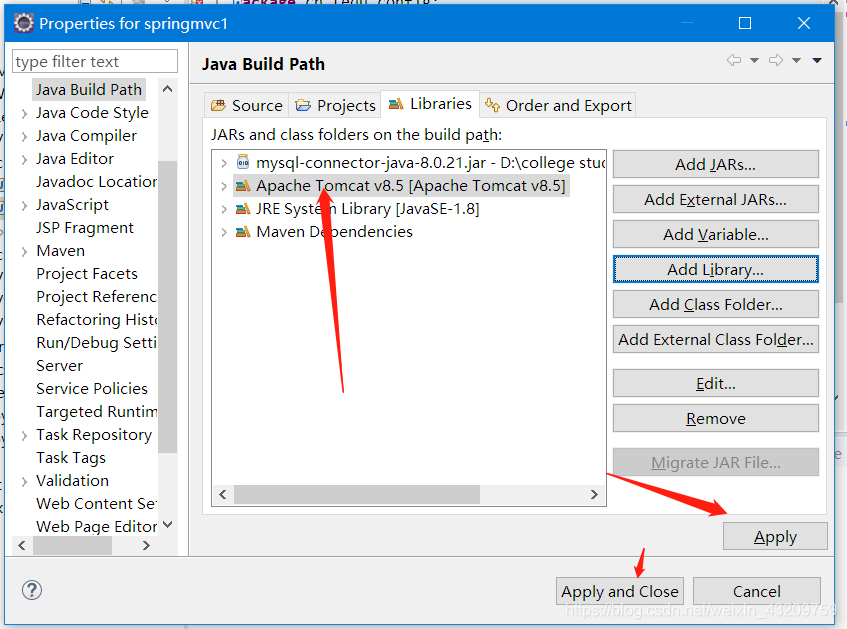
Task: Expand Java Compiler in sidebar
Action: coord(24,137)
